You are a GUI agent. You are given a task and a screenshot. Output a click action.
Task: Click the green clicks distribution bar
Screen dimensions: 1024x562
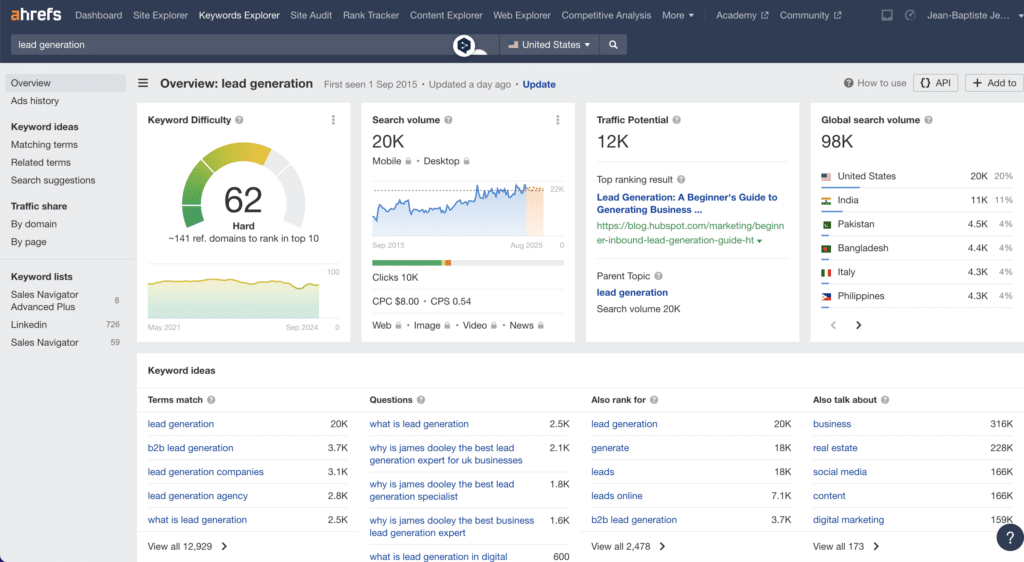click(407, 262)
